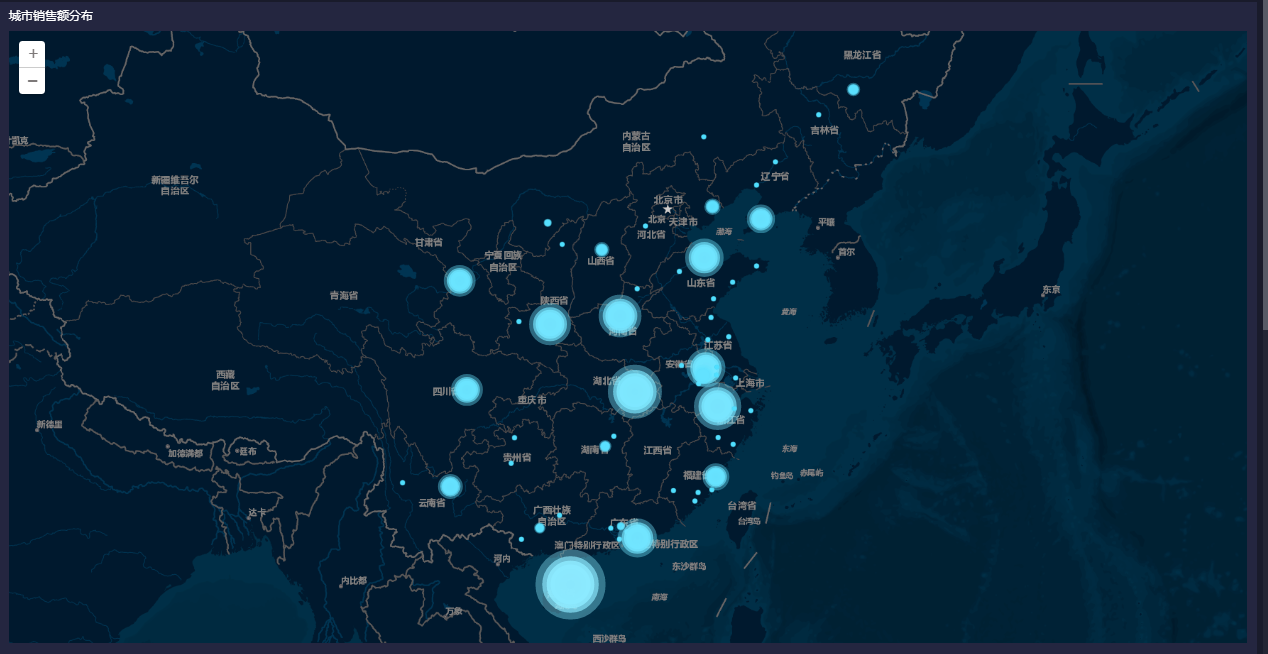
Task: Select the bubble covering the 湖北省 label
Action: 635,391
